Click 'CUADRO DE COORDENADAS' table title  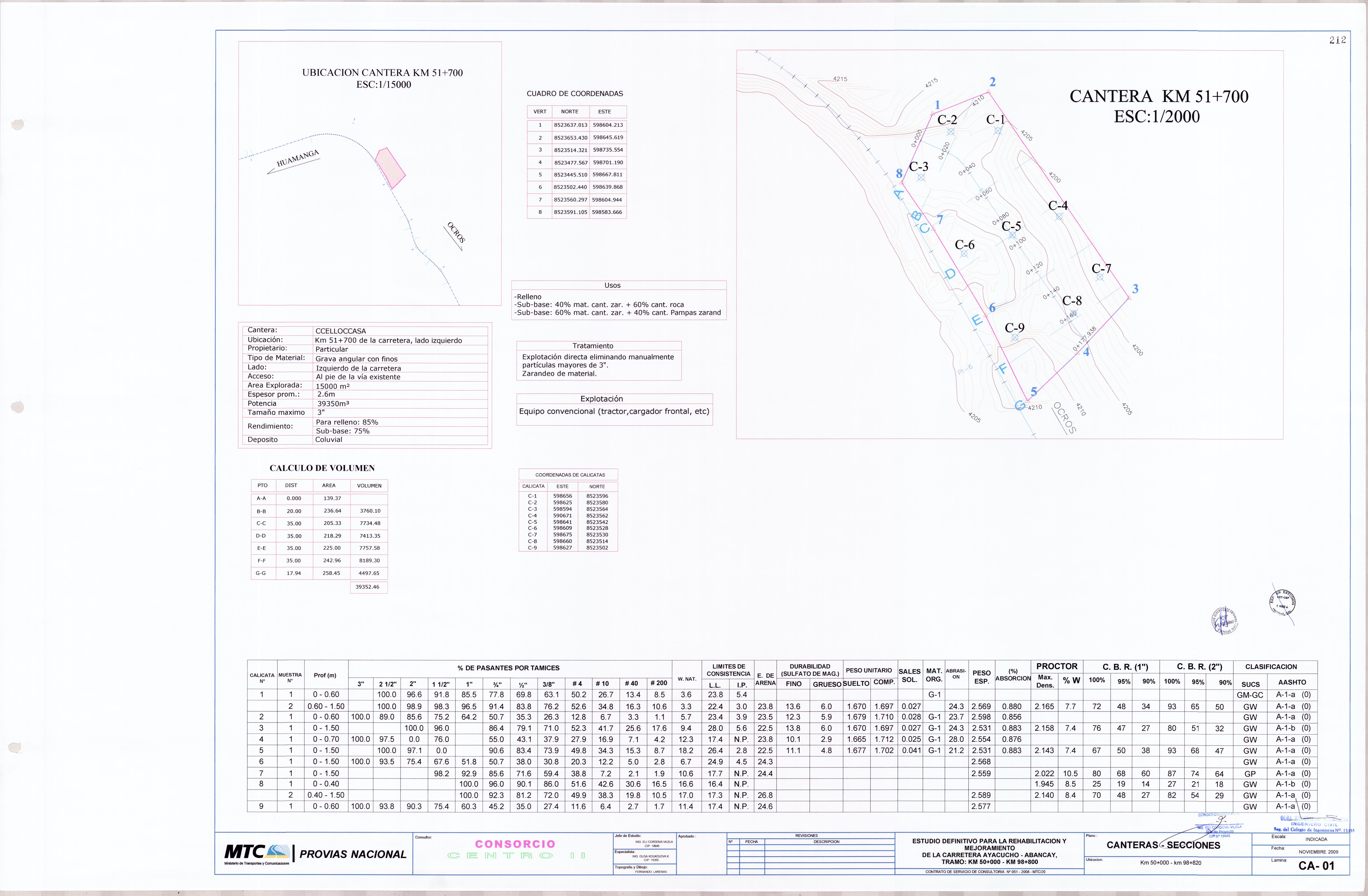[x=575, y=94]
